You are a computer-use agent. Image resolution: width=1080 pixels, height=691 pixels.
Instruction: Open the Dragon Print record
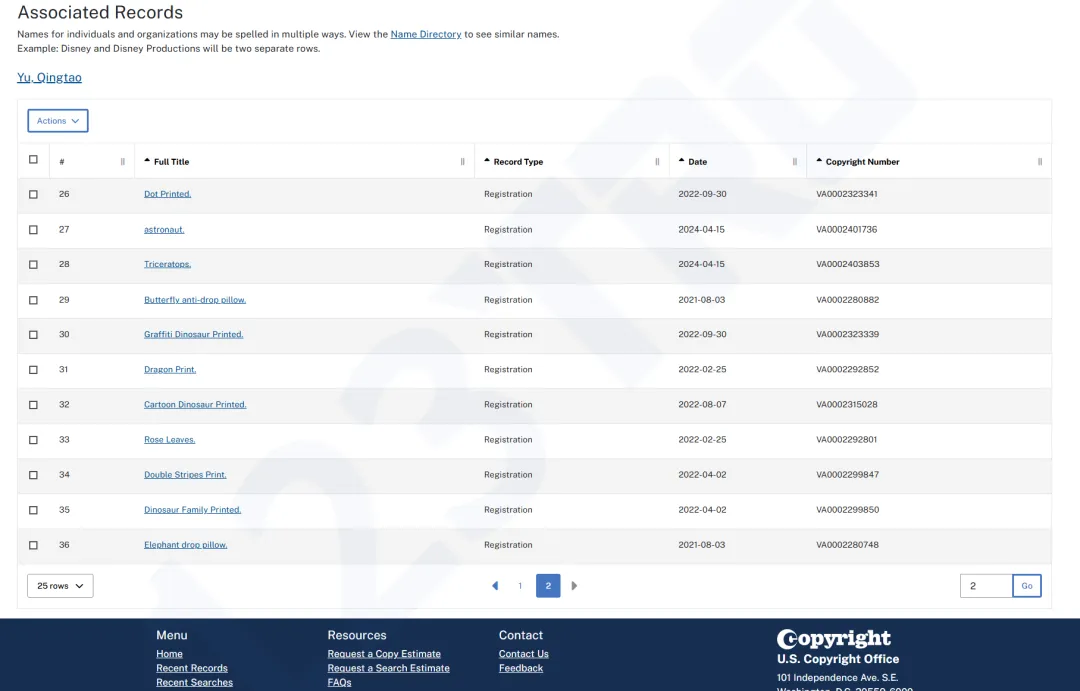(170, 369)
